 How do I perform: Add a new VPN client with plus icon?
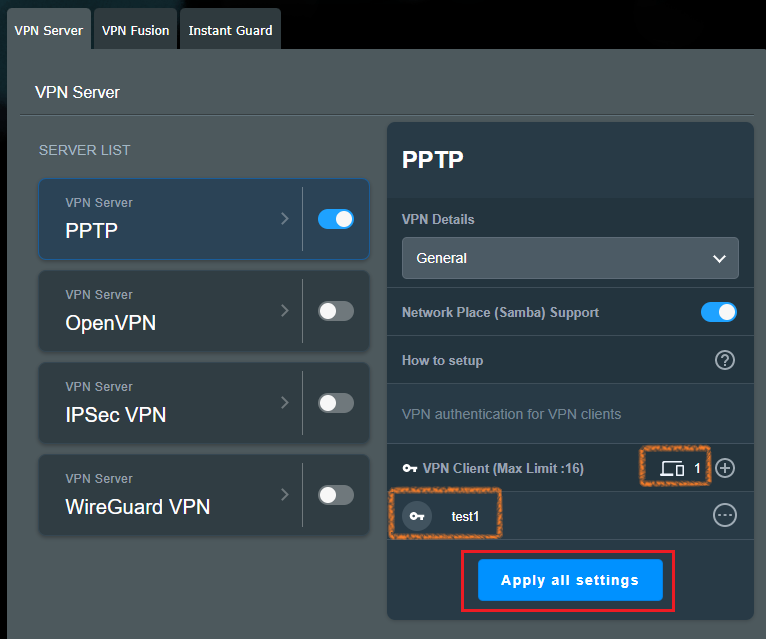click(x=724, y=468)
